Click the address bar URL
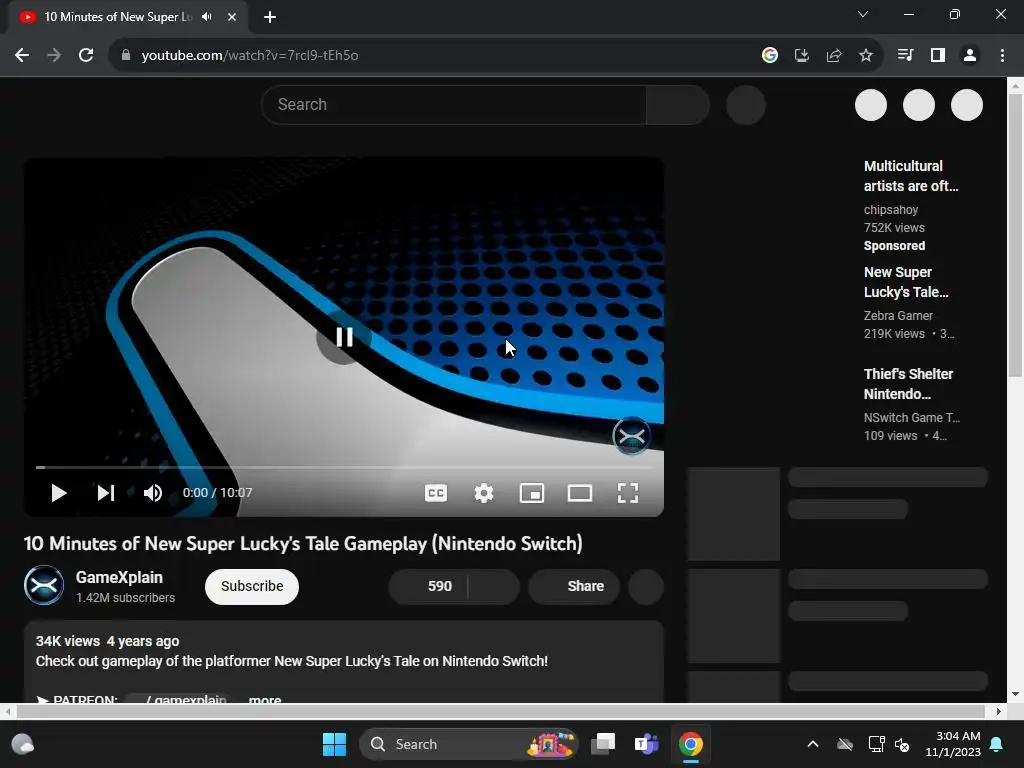This screenshot has width=1024, height=768. pyautogui.click(x=249, y=56)
